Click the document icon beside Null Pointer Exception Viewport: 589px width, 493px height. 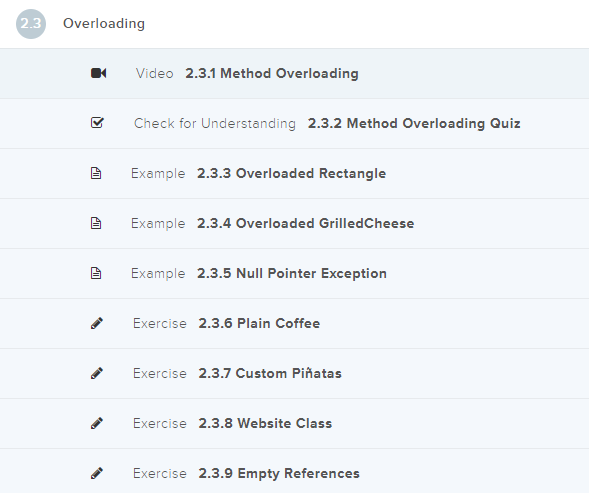click(x=96, y=273)
